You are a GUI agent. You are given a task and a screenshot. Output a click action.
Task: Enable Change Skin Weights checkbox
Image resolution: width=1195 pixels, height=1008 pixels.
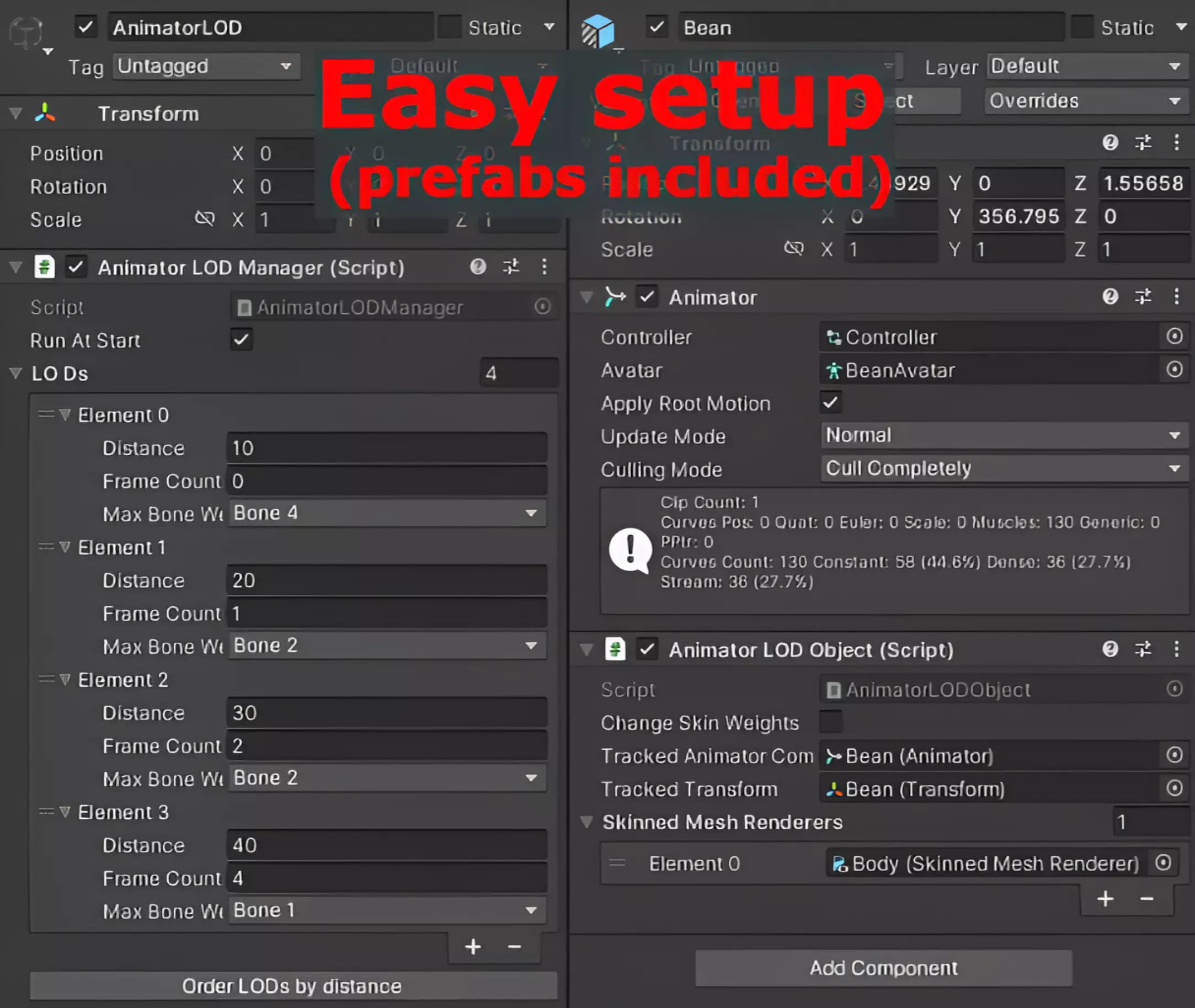tap(831, 722)
